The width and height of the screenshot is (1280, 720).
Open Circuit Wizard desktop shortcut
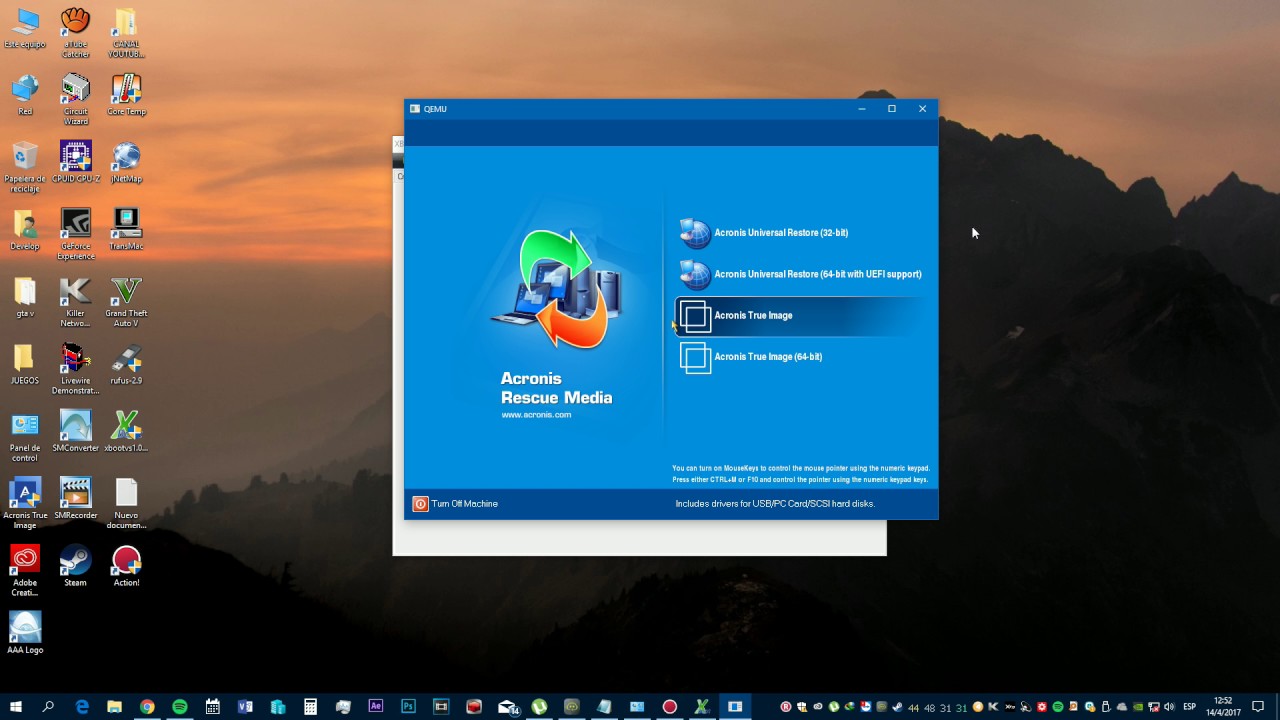pos(76,99)
